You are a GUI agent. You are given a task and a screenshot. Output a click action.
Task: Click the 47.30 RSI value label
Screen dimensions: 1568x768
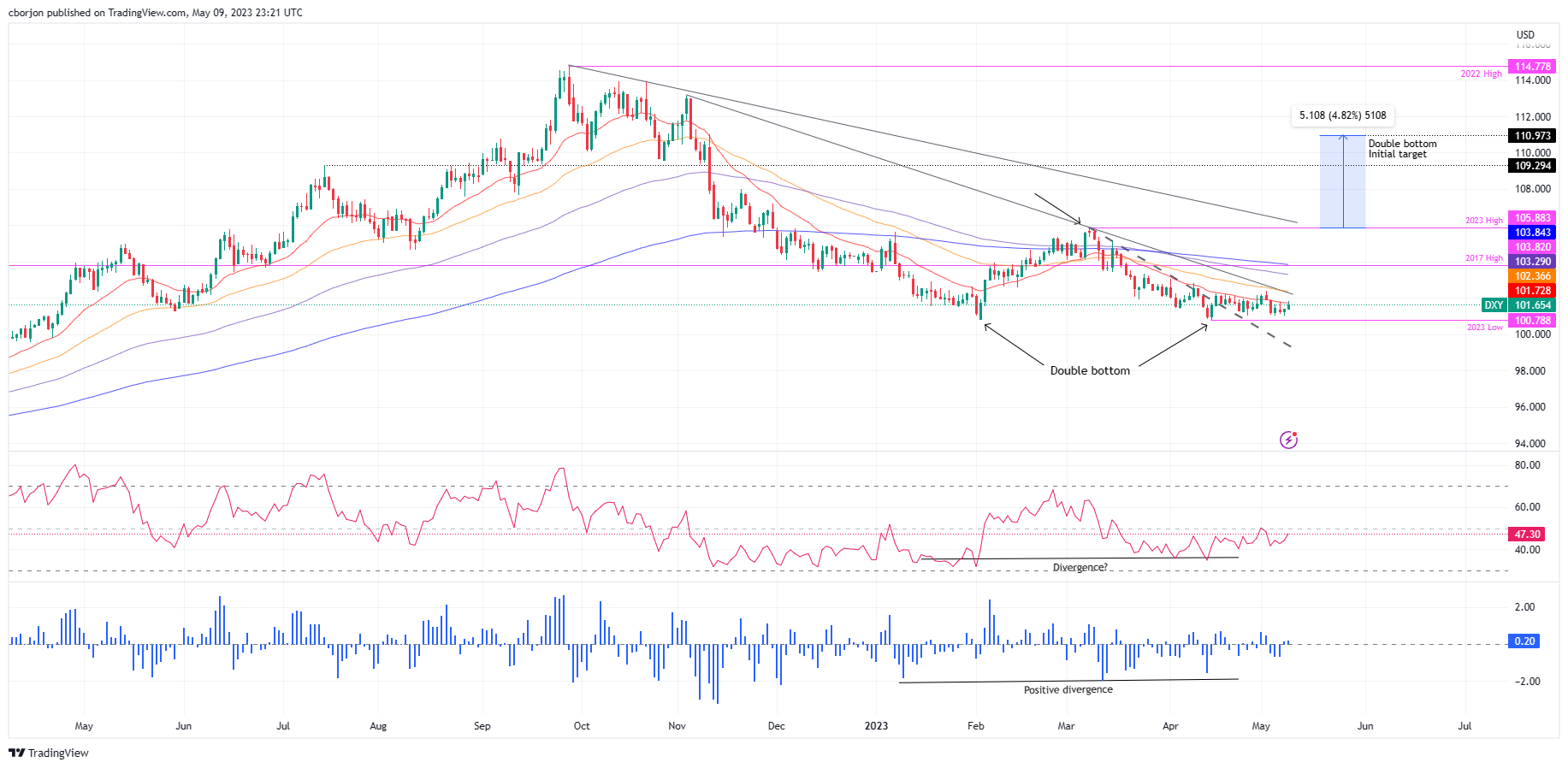click(1527, 535)
